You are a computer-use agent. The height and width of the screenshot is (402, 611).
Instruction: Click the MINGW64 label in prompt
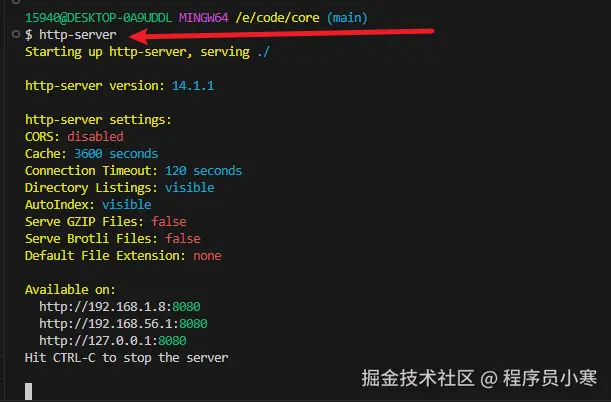tap(206, 17)
